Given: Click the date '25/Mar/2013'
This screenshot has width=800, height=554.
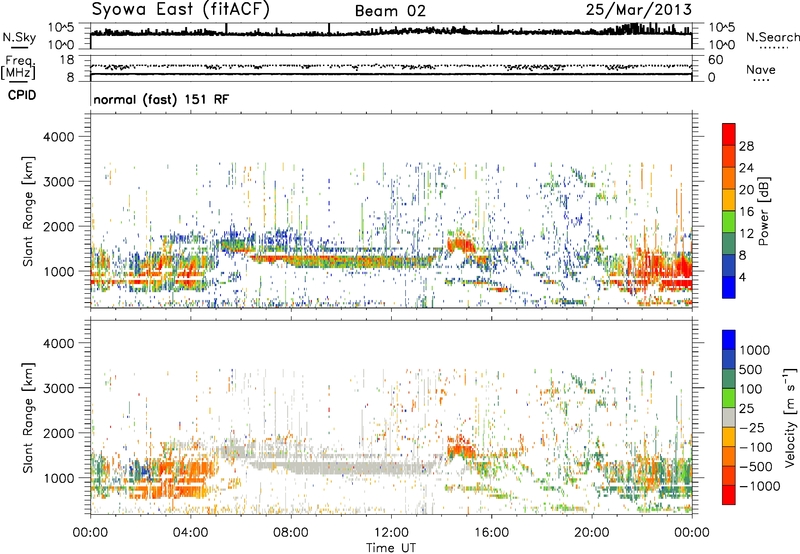Looking at the screenshot, I should [x=639, y=9].
